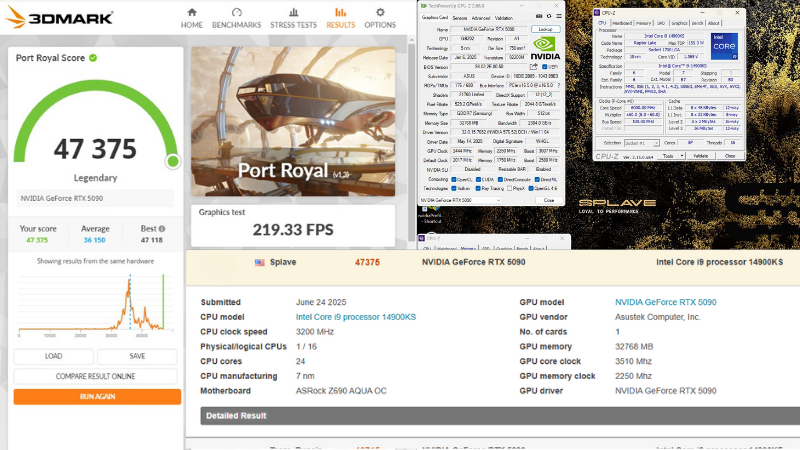Switch to the Mainboard tab in CPU-Z

pos(622,23)
